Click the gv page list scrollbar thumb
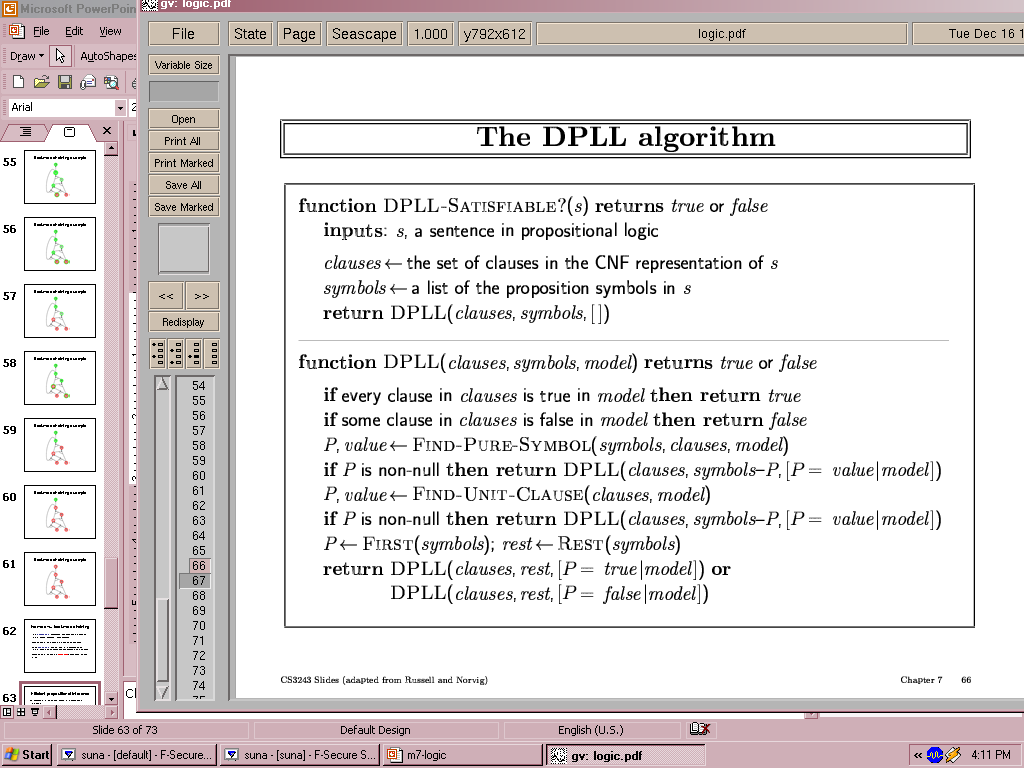 (162, 640)
